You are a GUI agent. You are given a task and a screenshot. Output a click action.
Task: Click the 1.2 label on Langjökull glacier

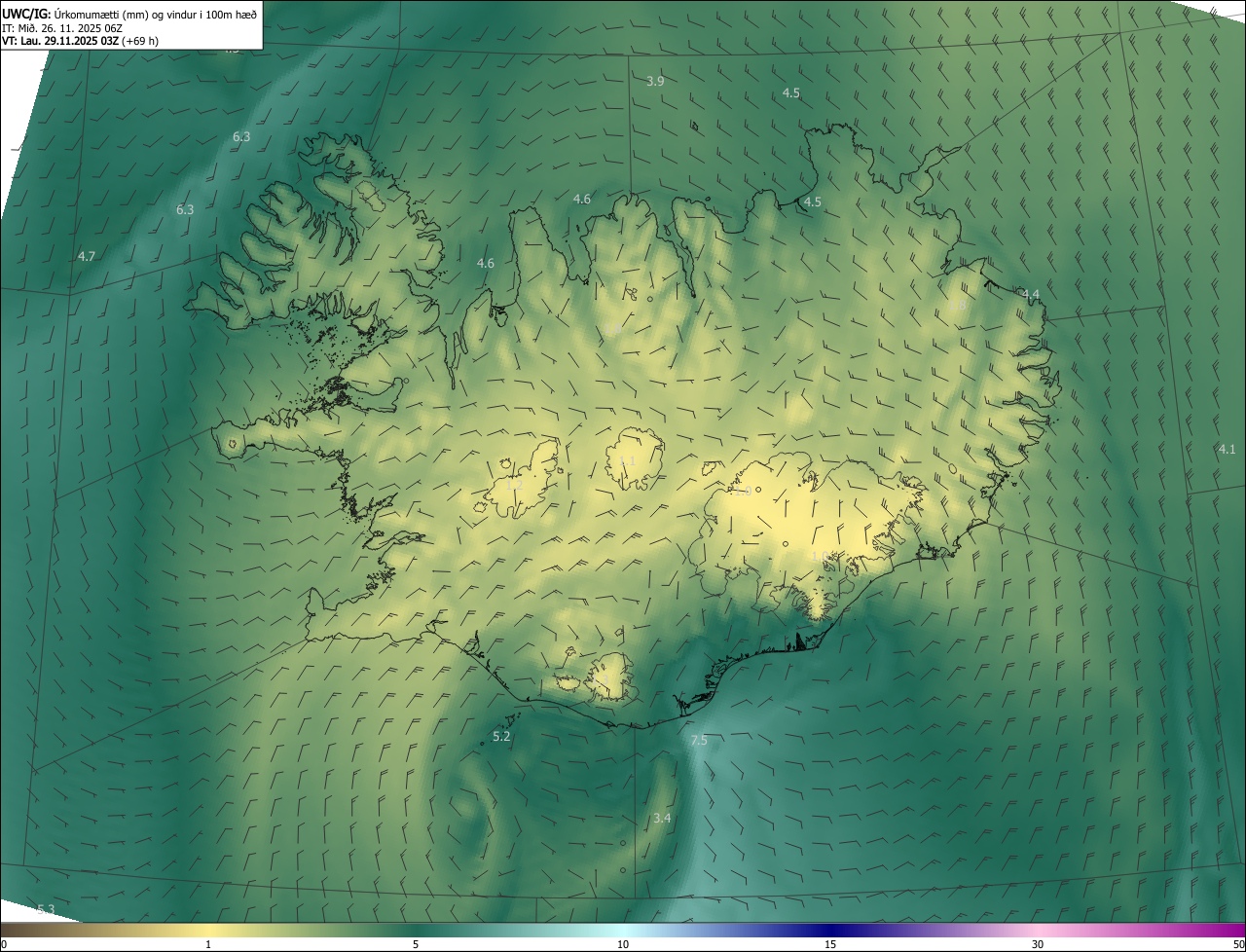[x=515, y=485]
